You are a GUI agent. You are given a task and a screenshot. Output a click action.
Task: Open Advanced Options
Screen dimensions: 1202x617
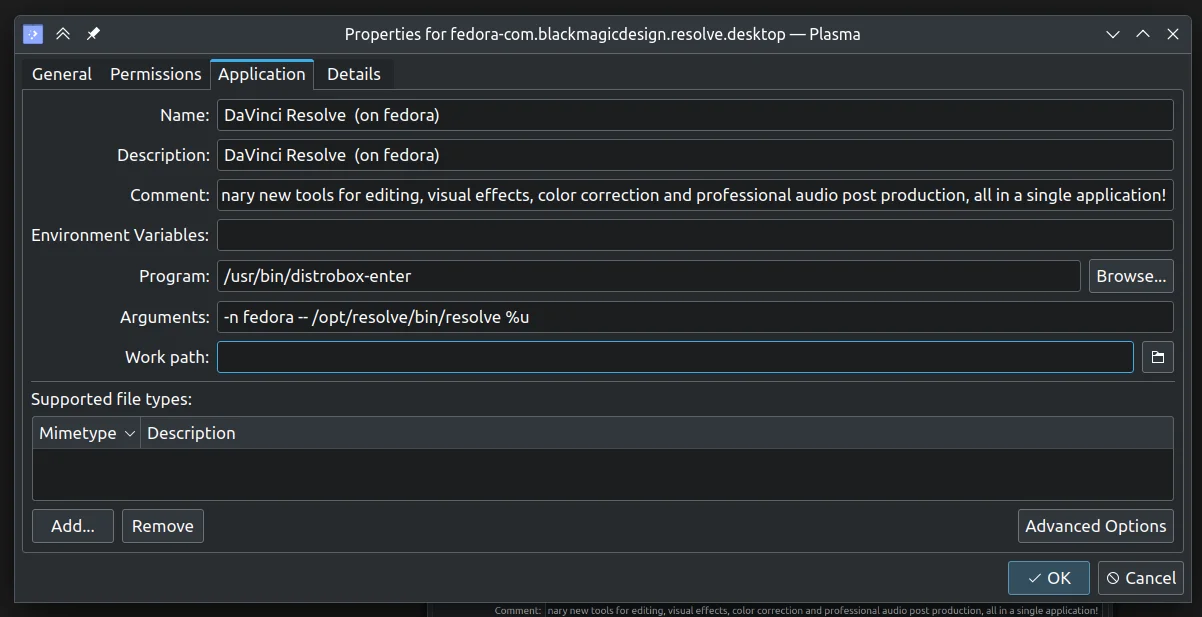(x=1095, y=526)
